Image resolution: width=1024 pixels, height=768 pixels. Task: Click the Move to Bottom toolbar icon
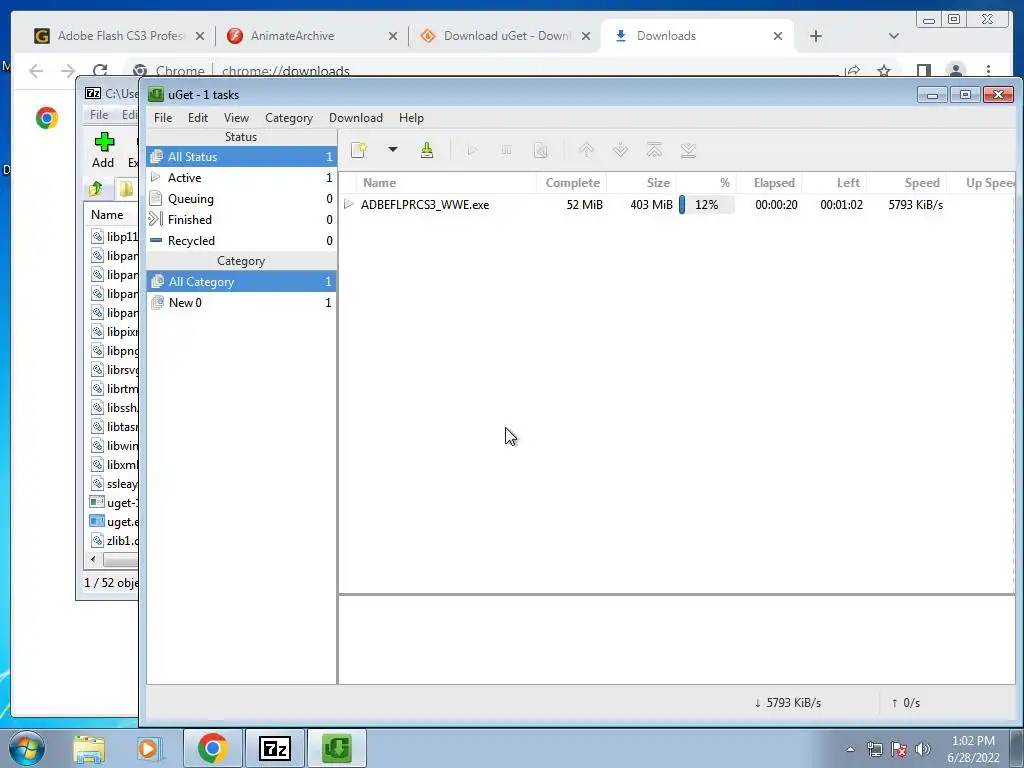[x=688, y=150]
